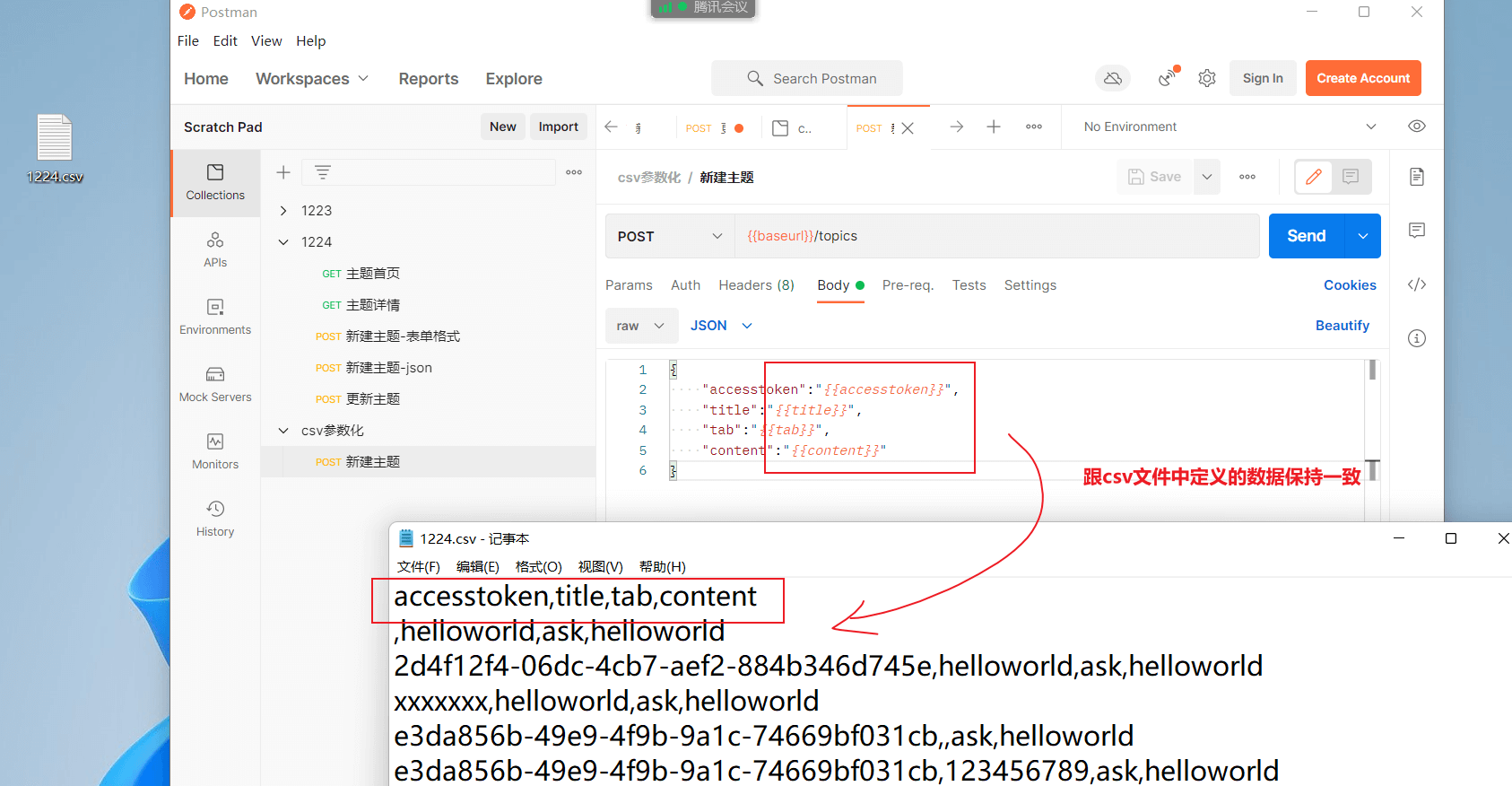Collapse the 1224 collection
Screen dimensions: 1512x786
point(283,242)
